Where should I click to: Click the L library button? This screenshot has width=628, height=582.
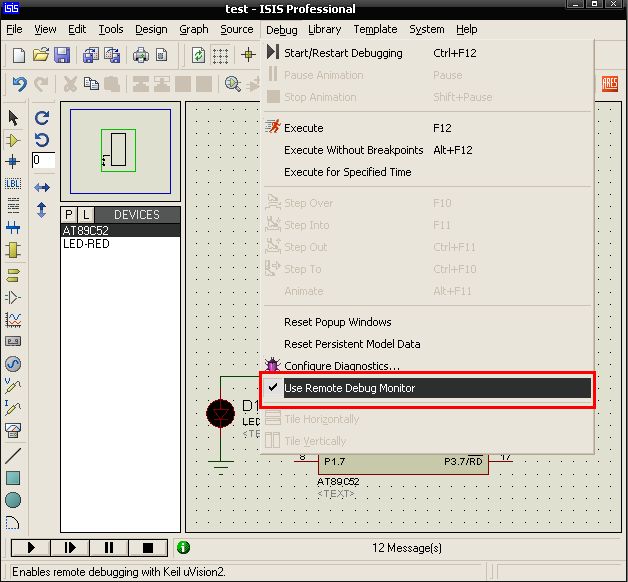pyautogui.click(x=86, y=215)
